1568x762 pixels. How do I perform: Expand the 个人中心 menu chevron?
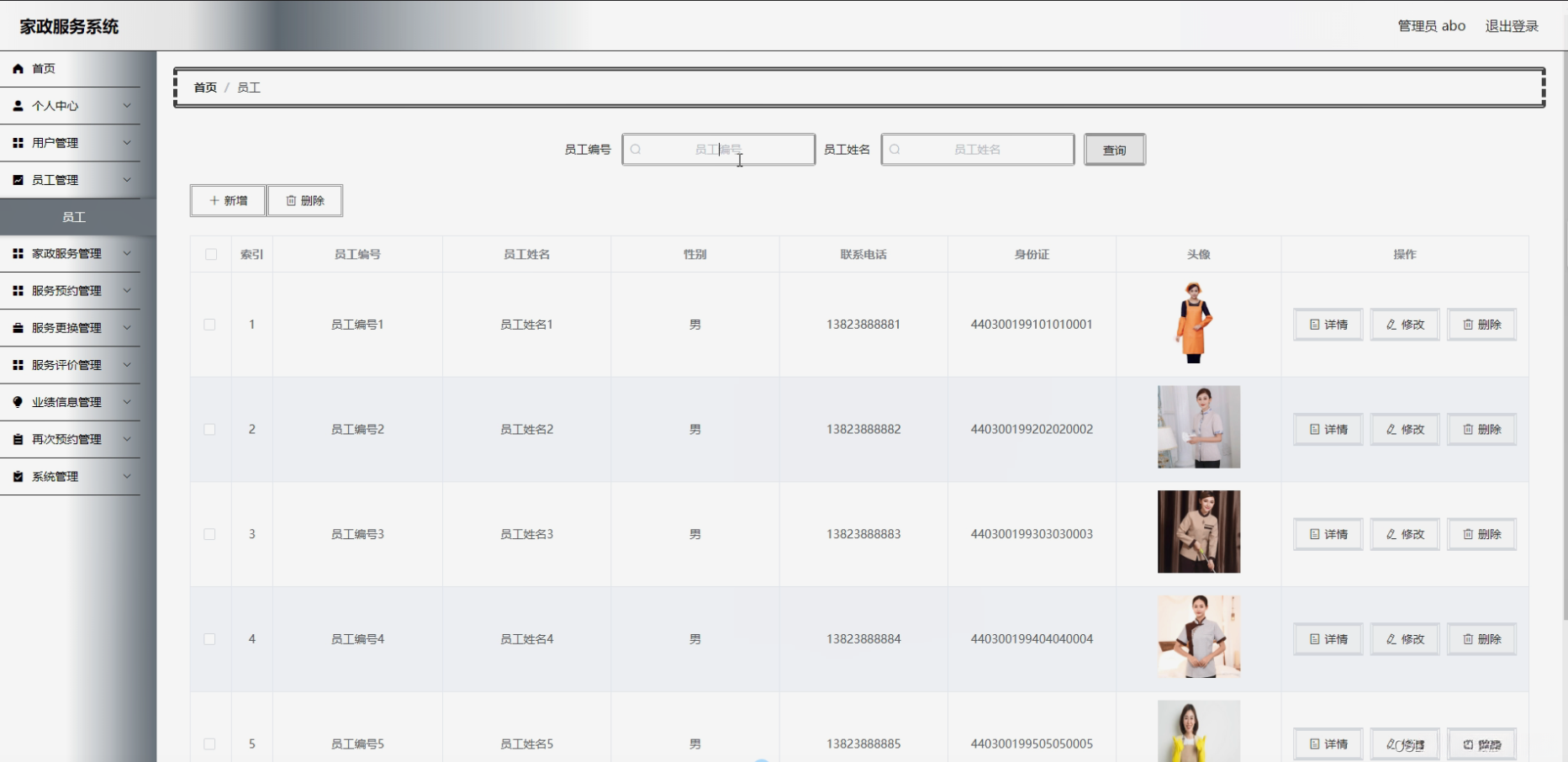point(127,106)
